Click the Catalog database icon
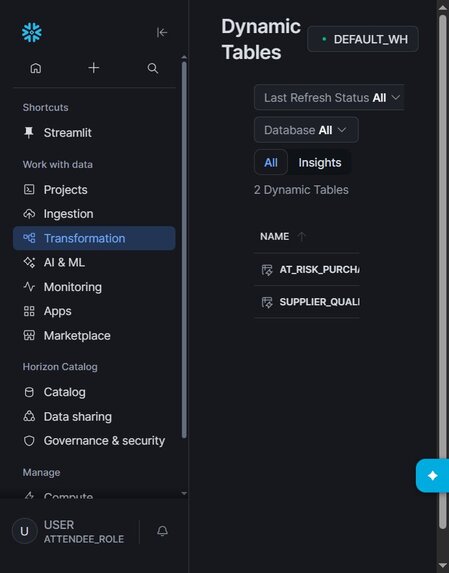449x573 pixels. (x=29, y=392)
